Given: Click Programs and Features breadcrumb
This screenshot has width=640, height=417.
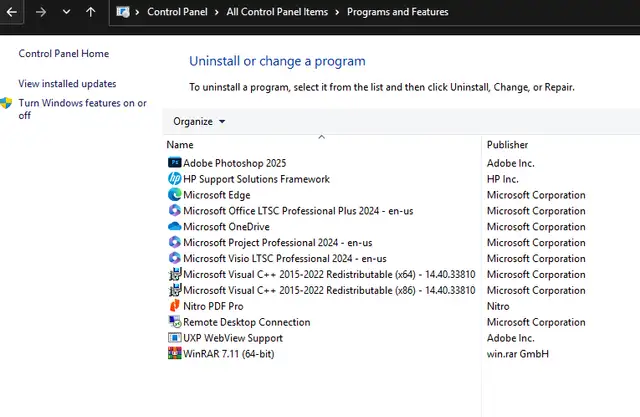Looking at the screenshot, I should tap(398, 12).
